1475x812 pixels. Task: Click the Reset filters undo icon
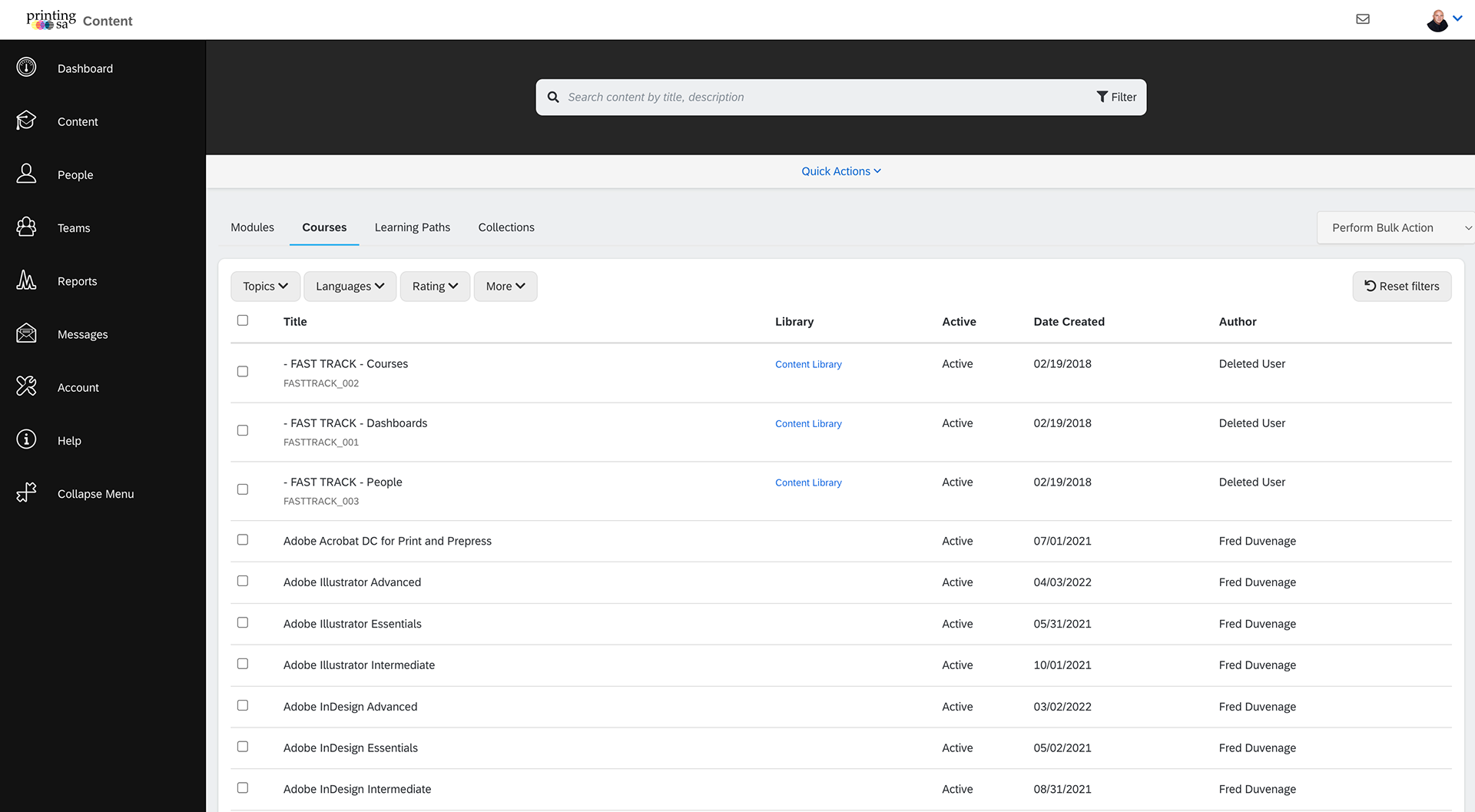point(1370,286)
